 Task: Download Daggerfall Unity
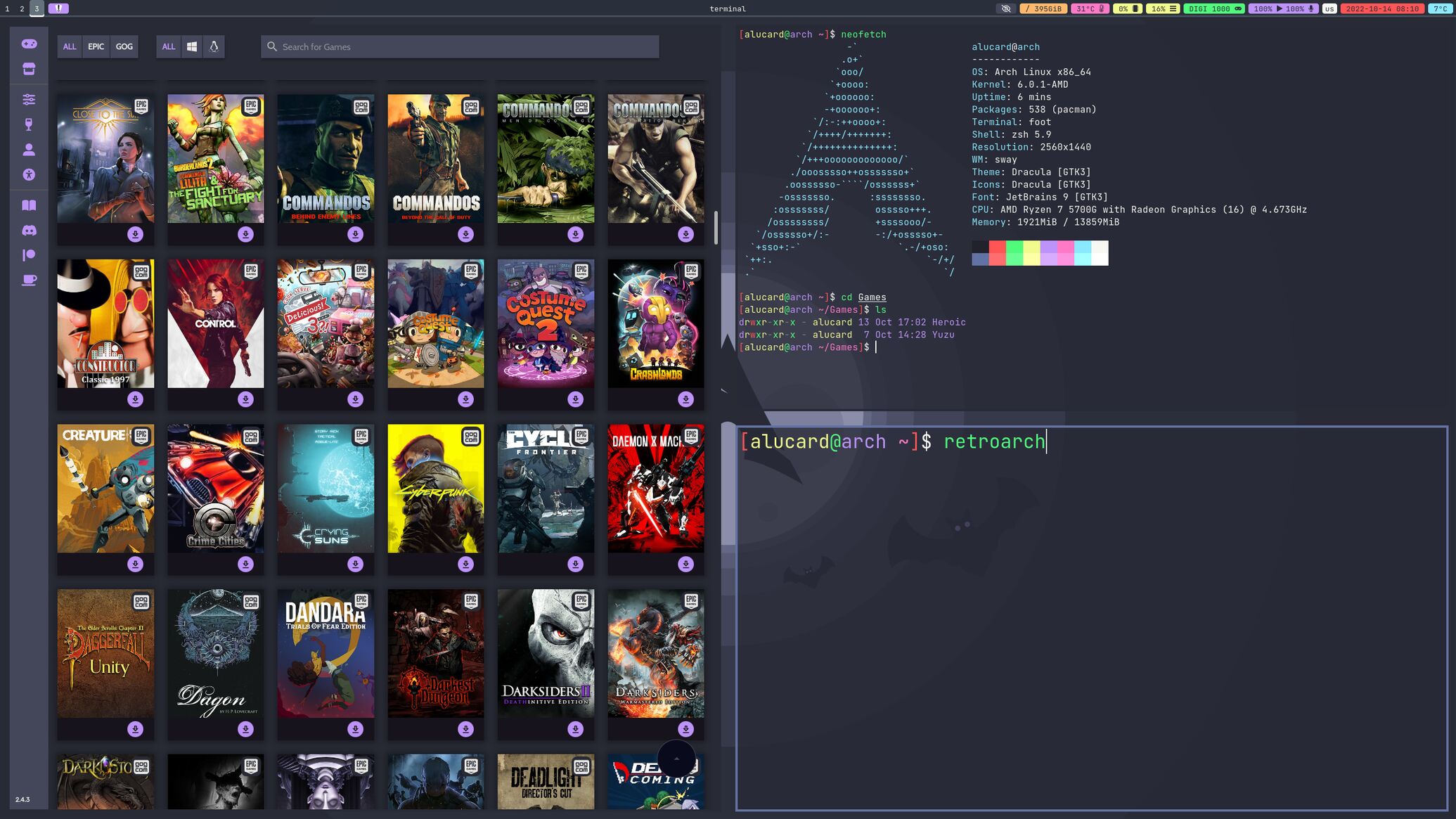[136, 729]
